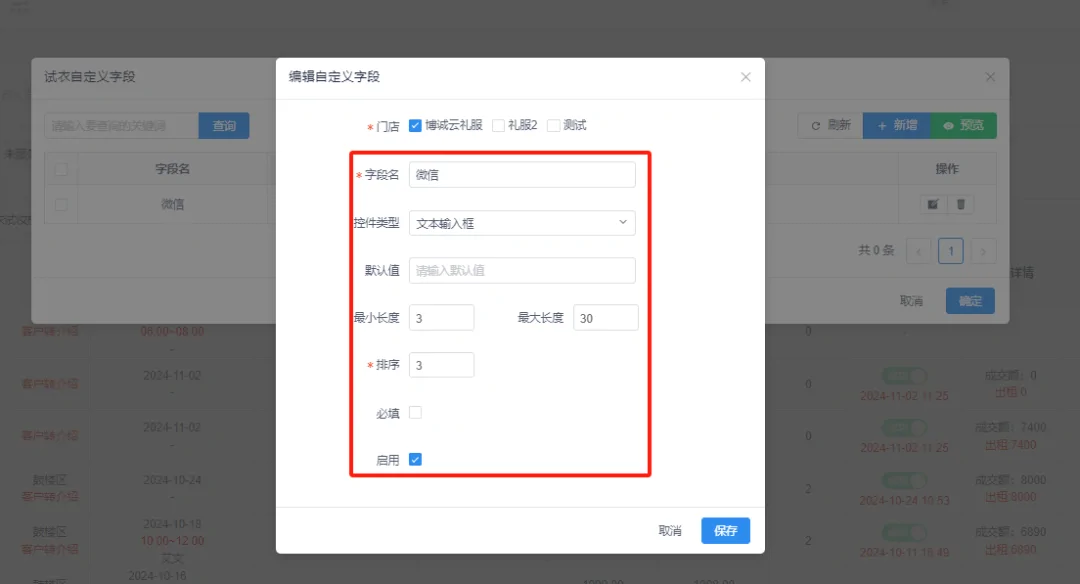Screen dimensions: 1080x584
Task: Click the 字段名 input containing 微信
Action: coord(522,175)
